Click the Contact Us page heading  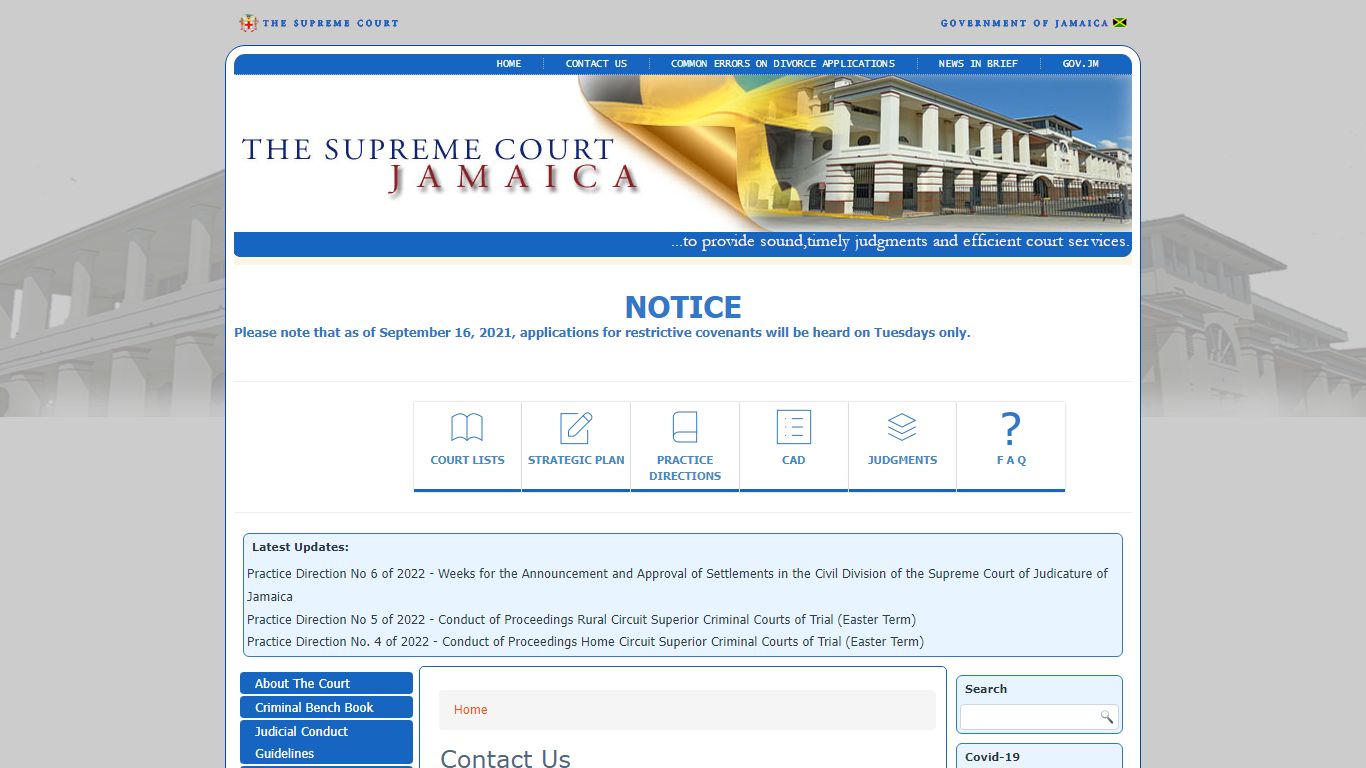505,758
